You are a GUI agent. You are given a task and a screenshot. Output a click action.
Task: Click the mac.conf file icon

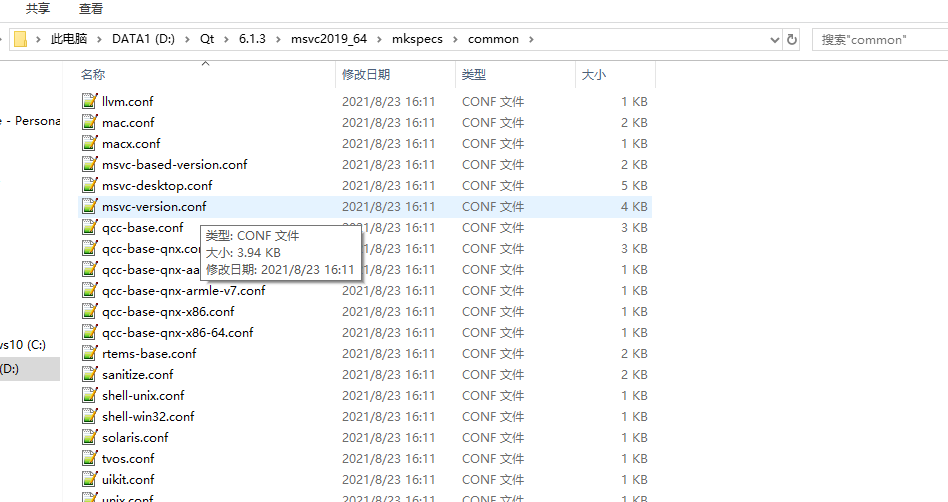tap(89, 122)
